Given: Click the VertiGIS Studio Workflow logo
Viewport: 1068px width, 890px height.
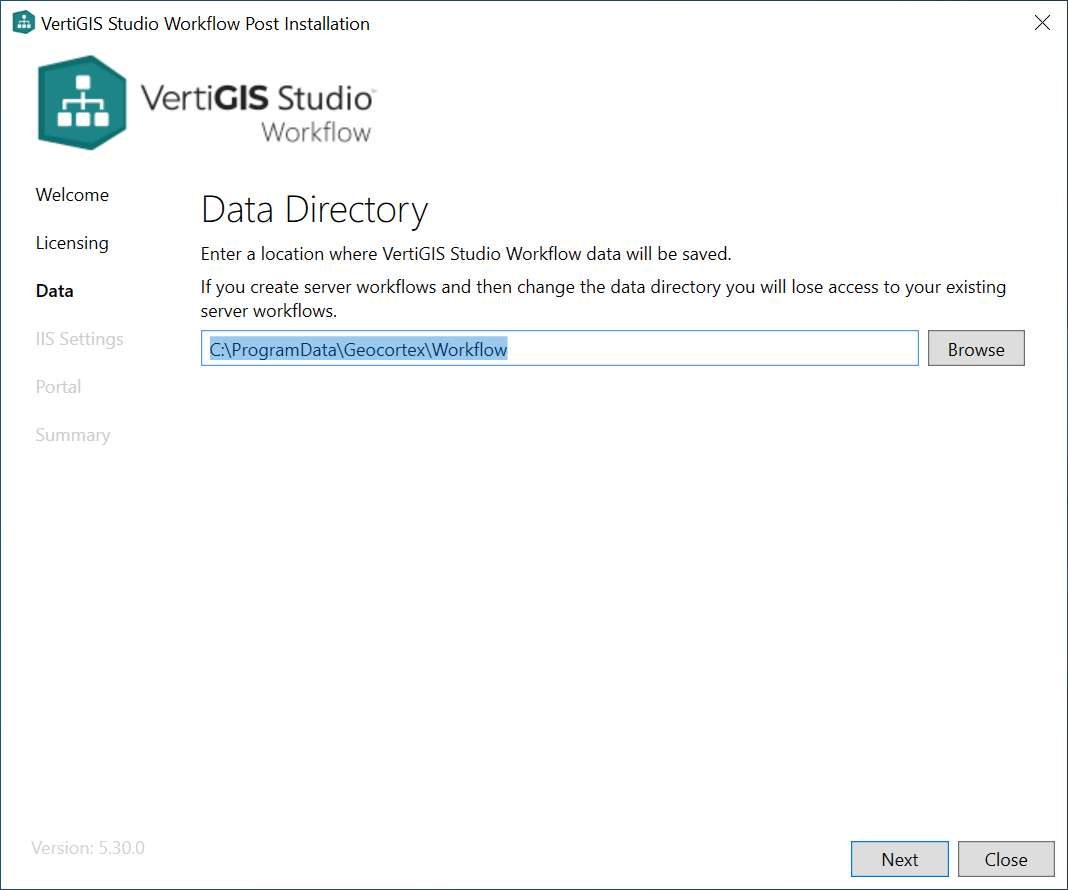Looking at the screenshot, I should point(205,102).
